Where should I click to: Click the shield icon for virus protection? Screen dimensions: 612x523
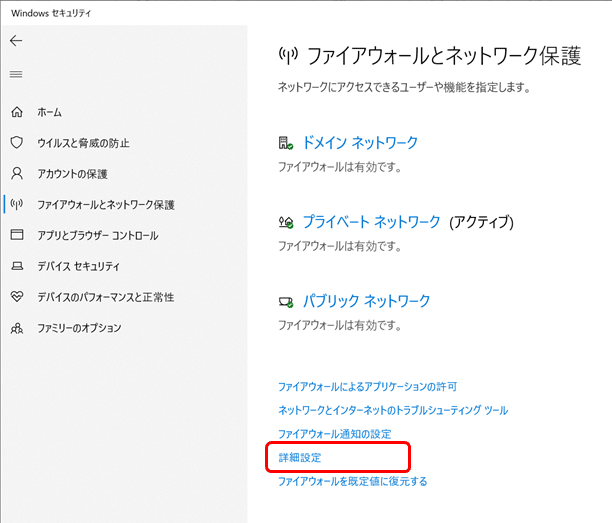tap(17, 142)
